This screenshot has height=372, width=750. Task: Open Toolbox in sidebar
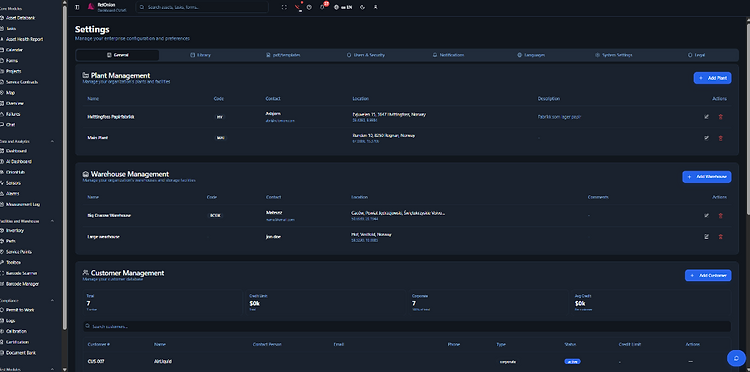click(x=13, y=263)
